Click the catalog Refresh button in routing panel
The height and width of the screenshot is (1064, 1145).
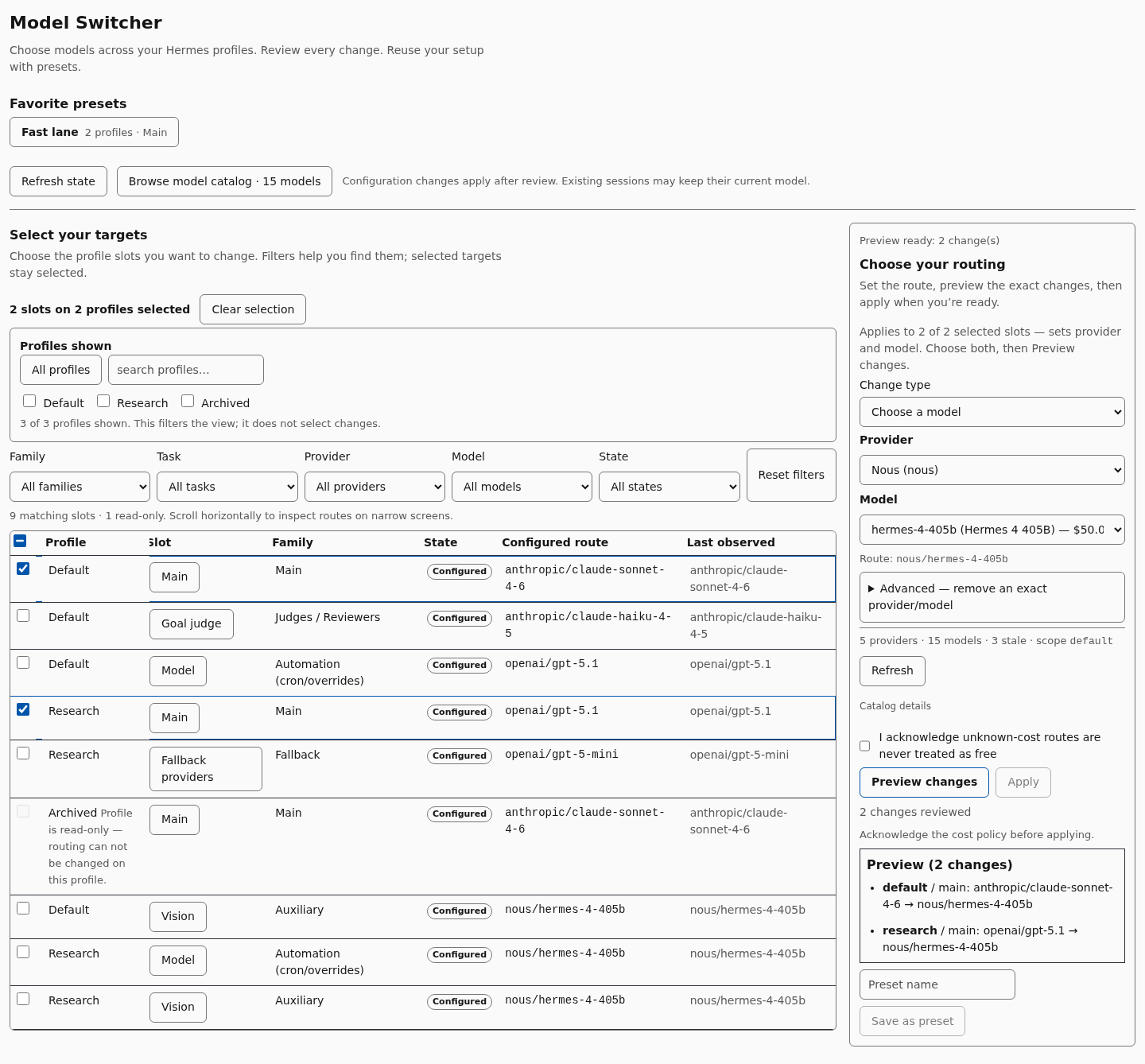click(892, 671)
